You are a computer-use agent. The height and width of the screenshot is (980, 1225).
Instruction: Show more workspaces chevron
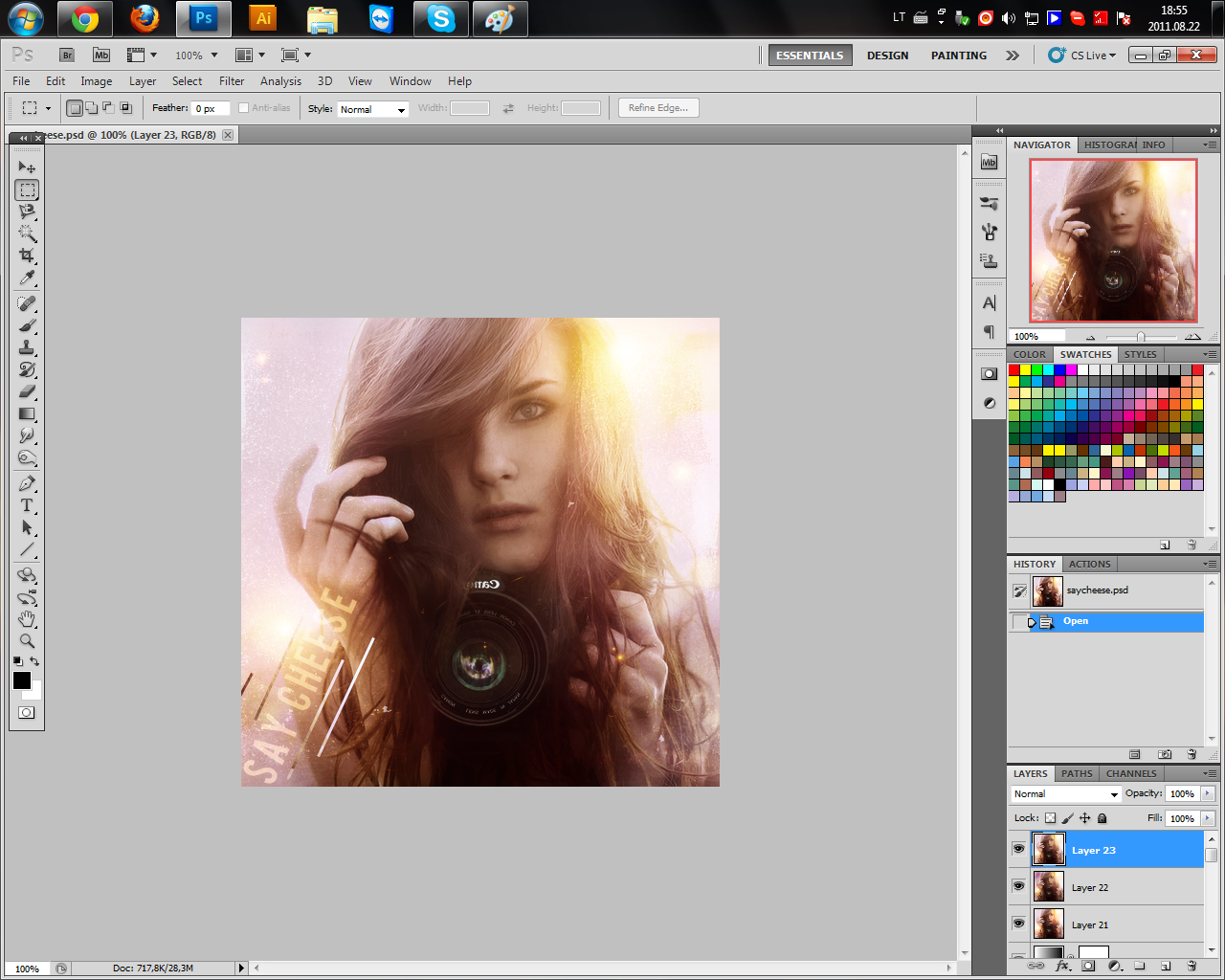1013,56
